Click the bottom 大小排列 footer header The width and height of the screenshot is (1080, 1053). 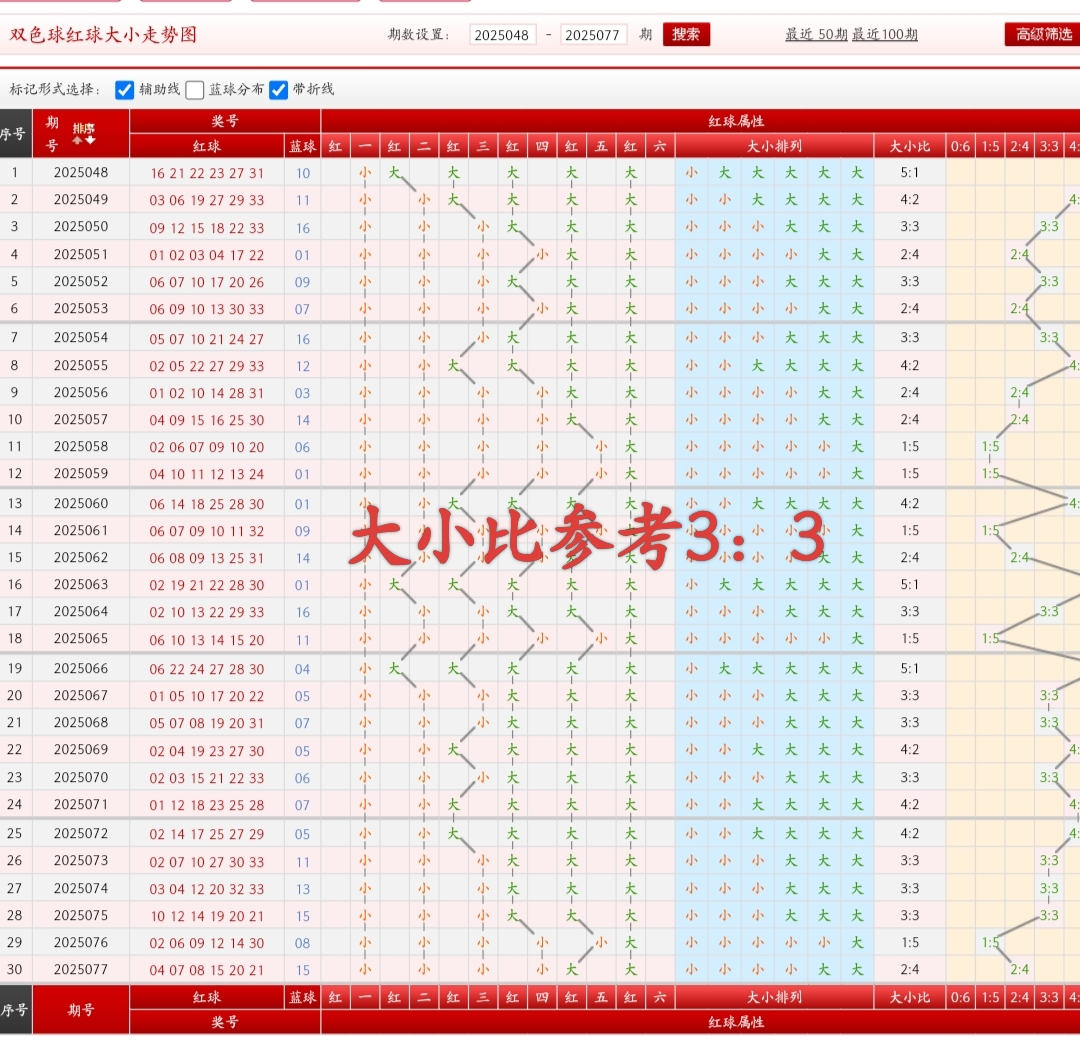774,997
